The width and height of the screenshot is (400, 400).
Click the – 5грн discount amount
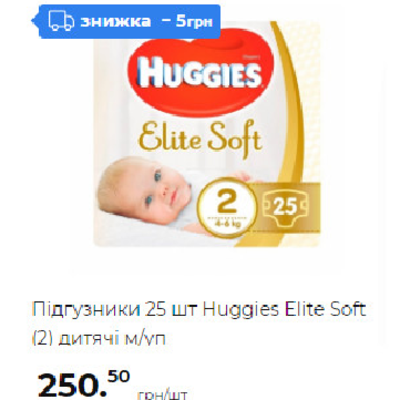tap(187, 22)
